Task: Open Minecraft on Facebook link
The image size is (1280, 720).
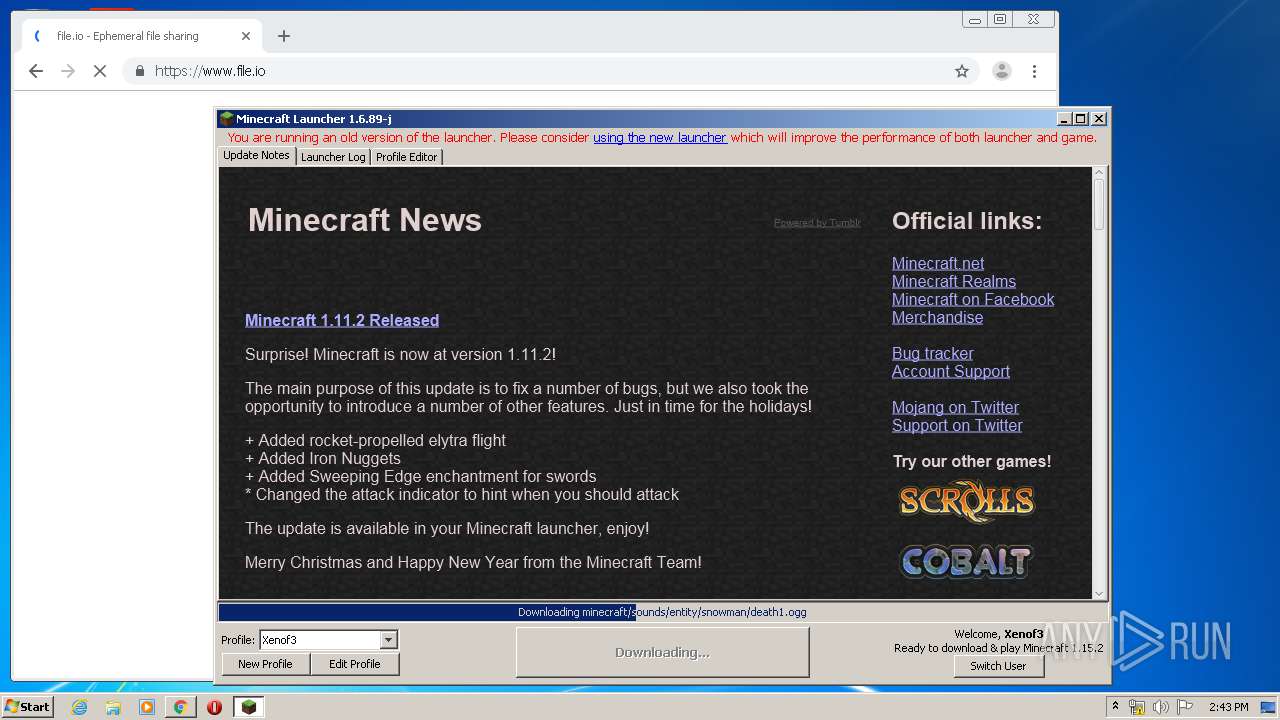Action: 973,299
